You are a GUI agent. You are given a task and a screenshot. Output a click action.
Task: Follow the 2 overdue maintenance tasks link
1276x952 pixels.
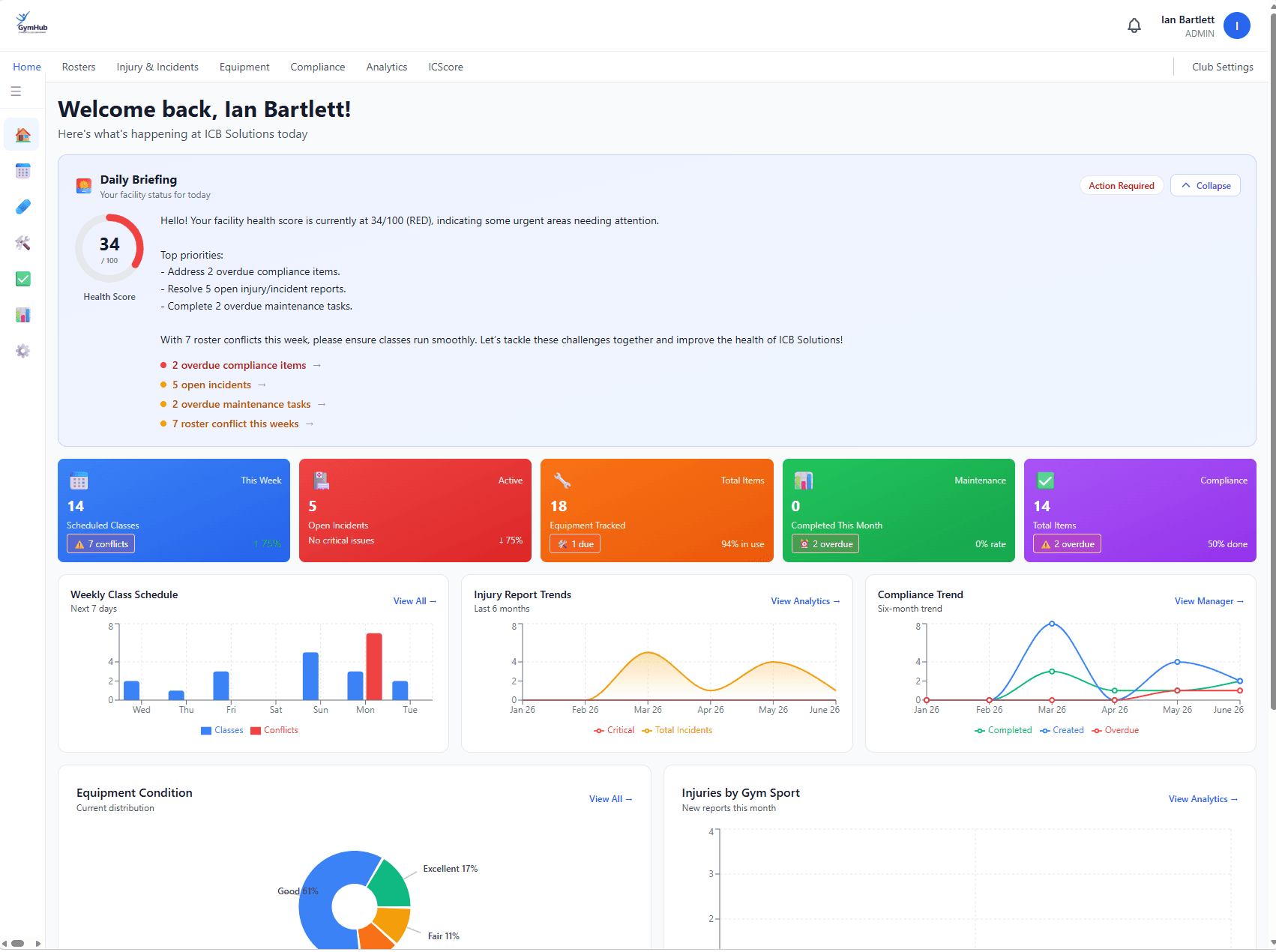(241, 404)
